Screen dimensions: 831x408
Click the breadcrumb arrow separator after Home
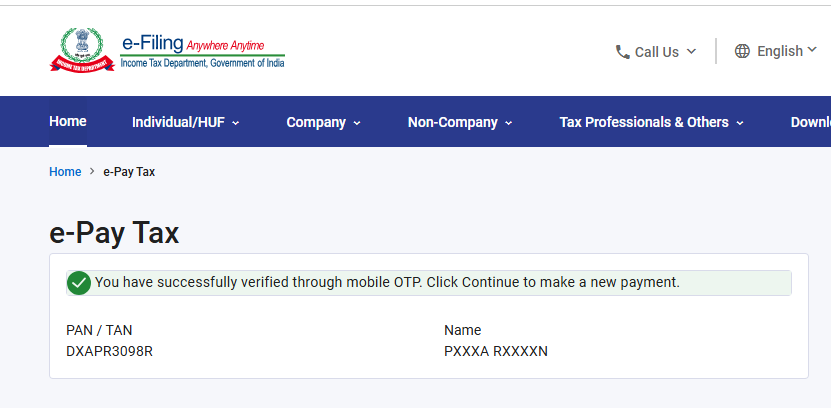point(92,172)
